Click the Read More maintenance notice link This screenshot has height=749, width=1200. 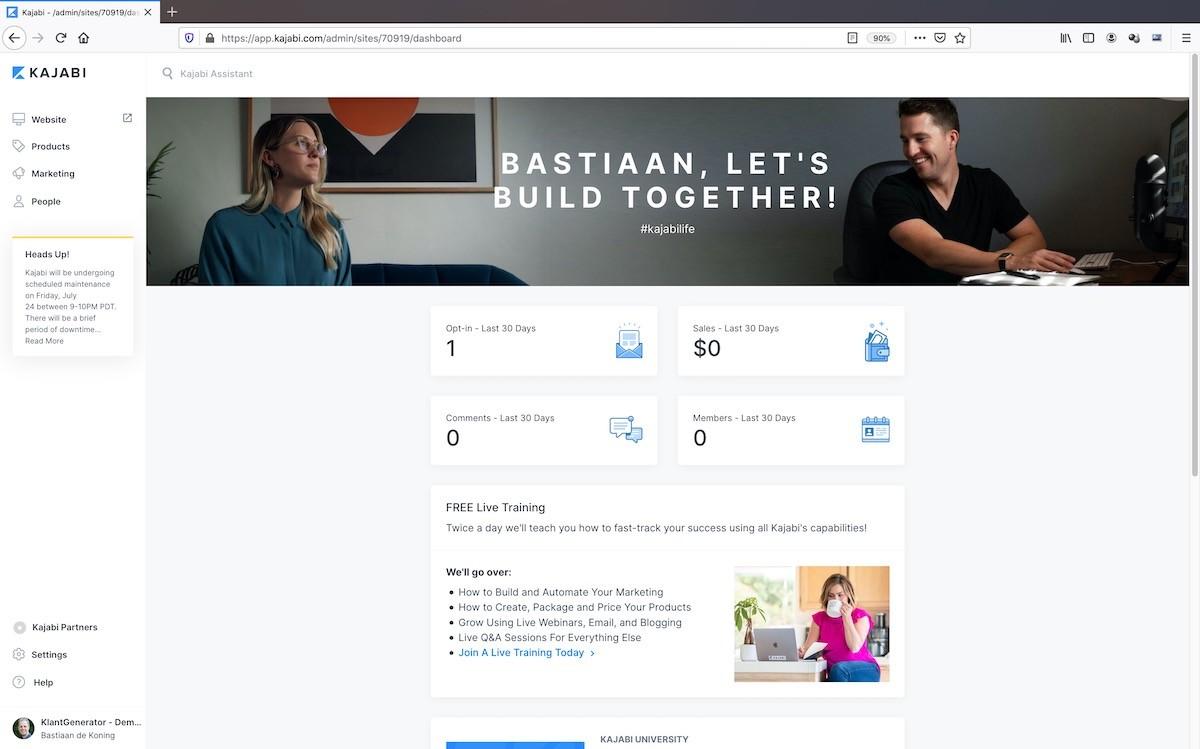[x=44, y=341]
